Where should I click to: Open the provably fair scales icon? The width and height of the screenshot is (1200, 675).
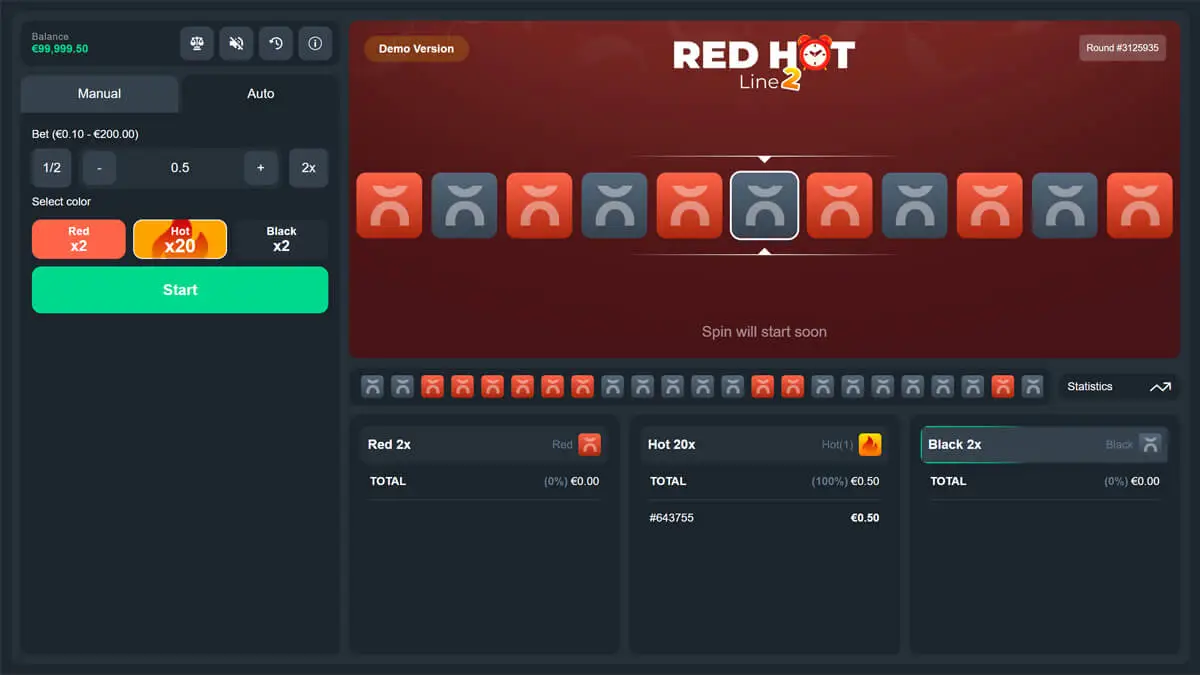click(x=196, y=43)
